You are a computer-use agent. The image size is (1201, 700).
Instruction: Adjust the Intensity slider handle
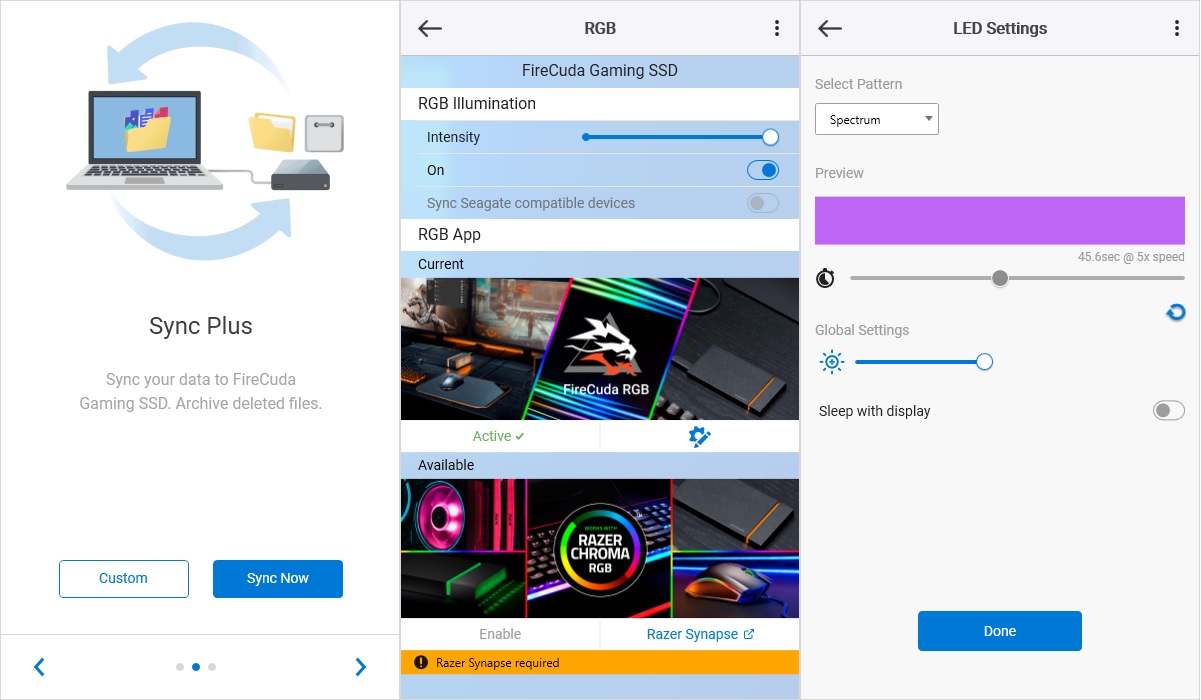[770, 137]
